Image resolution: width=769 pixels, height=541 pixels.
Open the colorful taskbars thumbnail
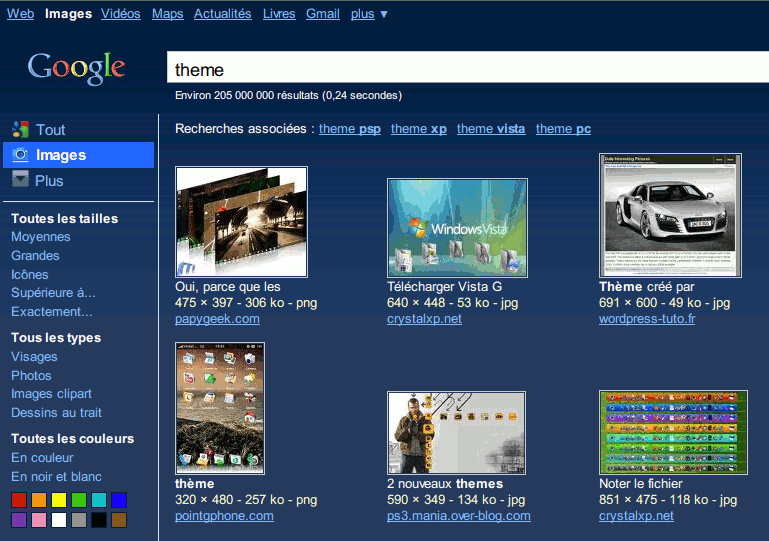pos(673,432)
